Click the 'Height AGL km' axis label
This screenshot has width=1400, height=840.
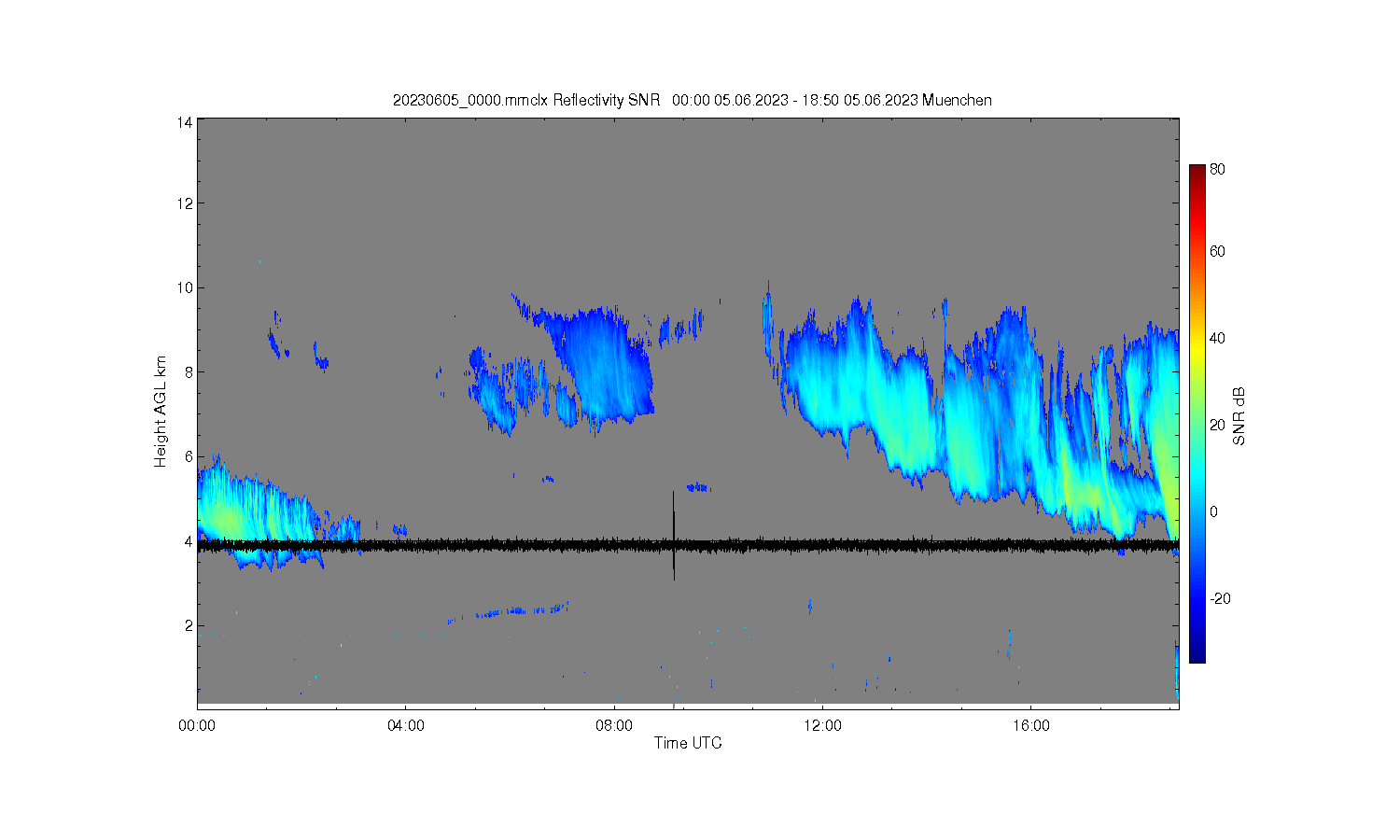point(161,412)
